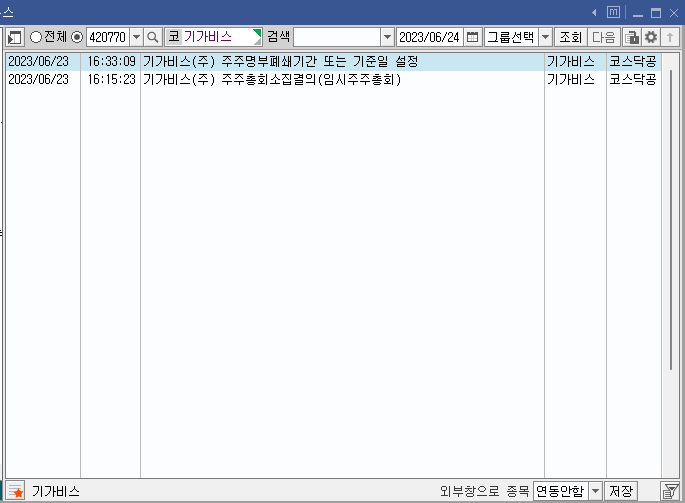
Task: Click the date field 2023/06/24
Action: click(x=429, y=37)
